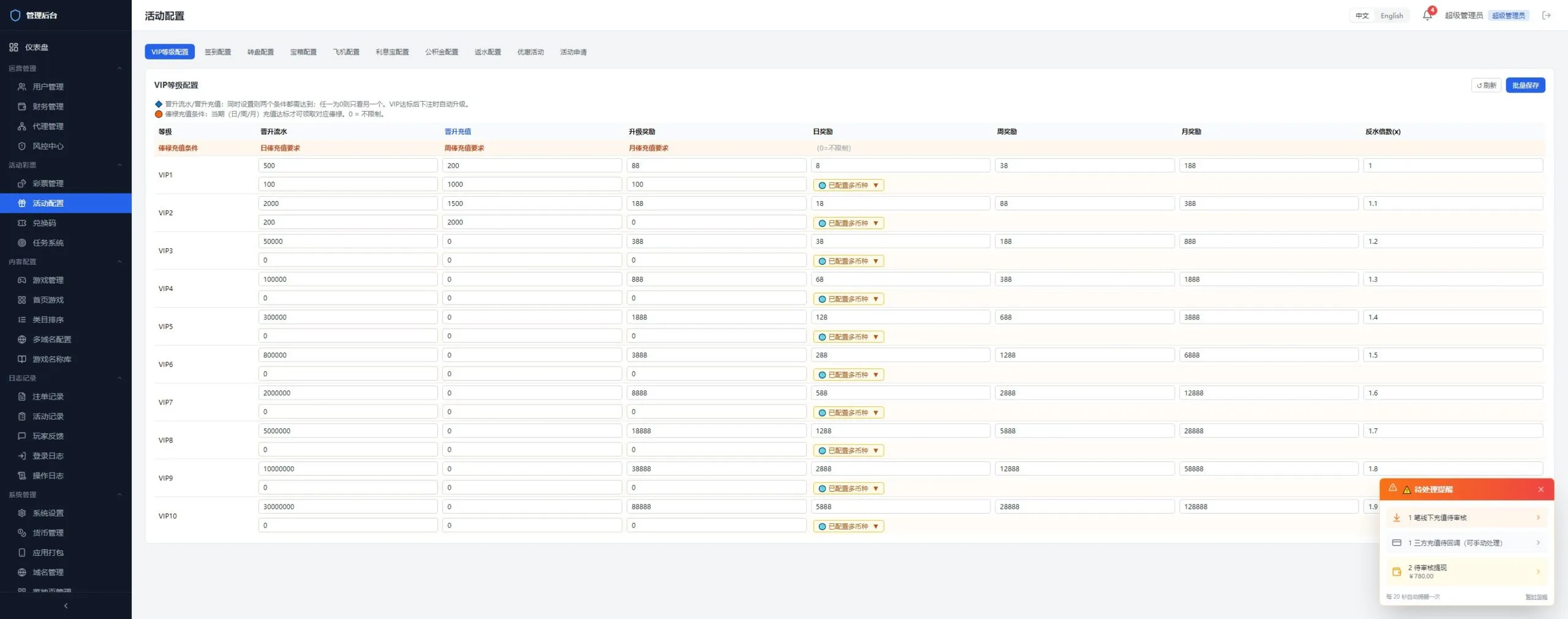Switch language to English
1568x619 pixels.
point(1392,16)
